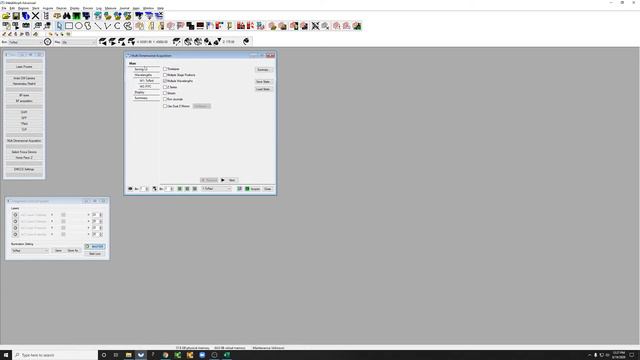Image resolution: width=640 pixels, height=360 pixels.
Task: Switch to the W1 TxRed tab
Action: pos(146,81)
